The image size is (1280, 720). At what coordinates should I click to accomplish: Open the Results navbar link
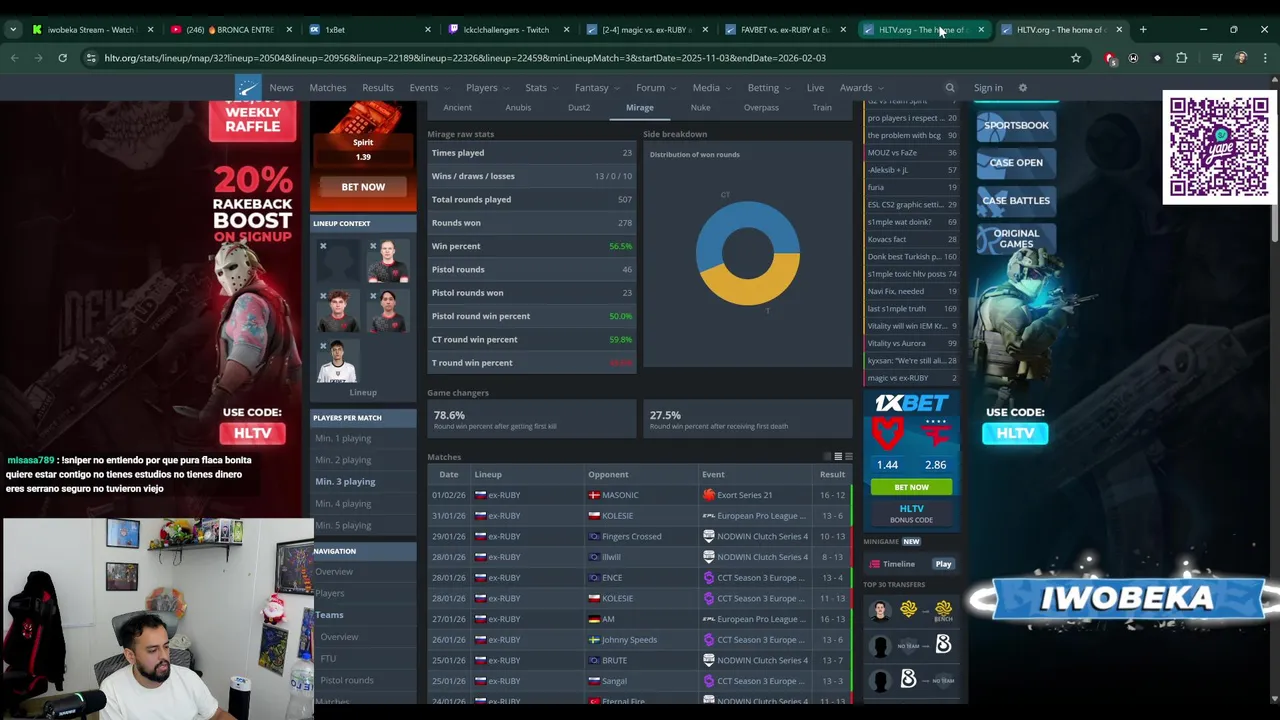(x=378, y=88)
